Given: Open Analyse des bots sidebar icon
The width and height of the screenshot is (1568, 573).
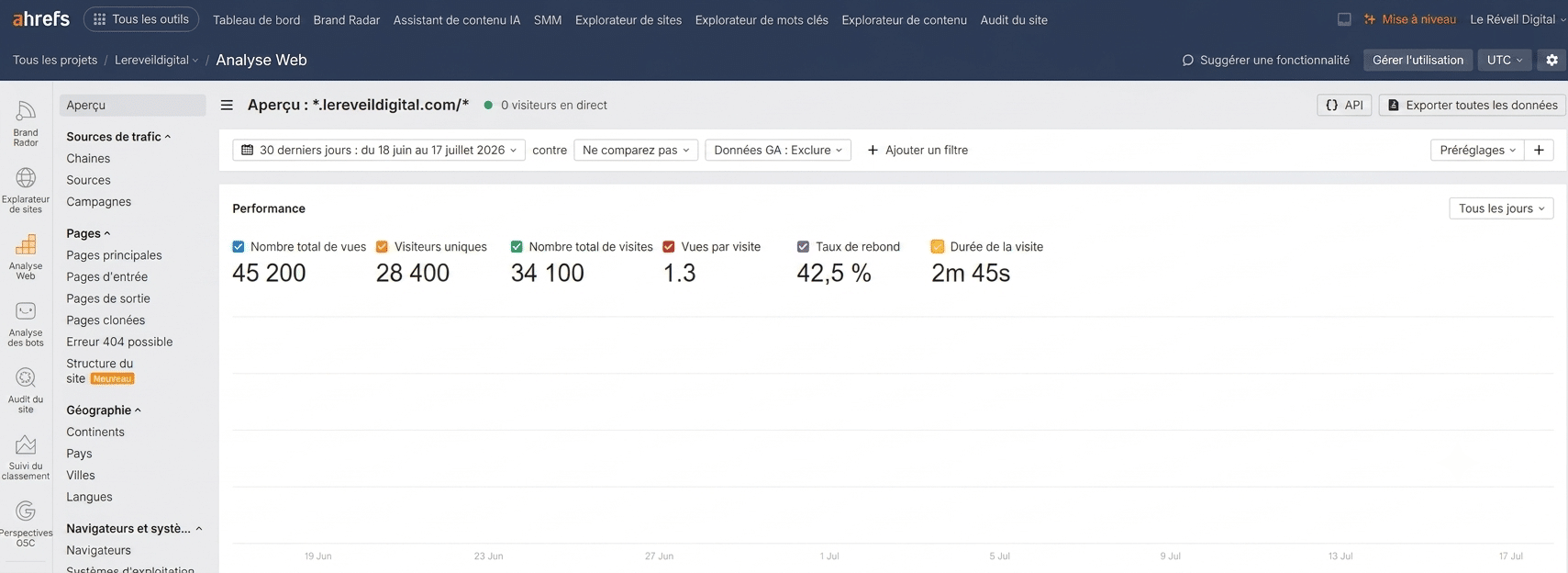Looking at the screenshot, I should (x=26, y=324).
